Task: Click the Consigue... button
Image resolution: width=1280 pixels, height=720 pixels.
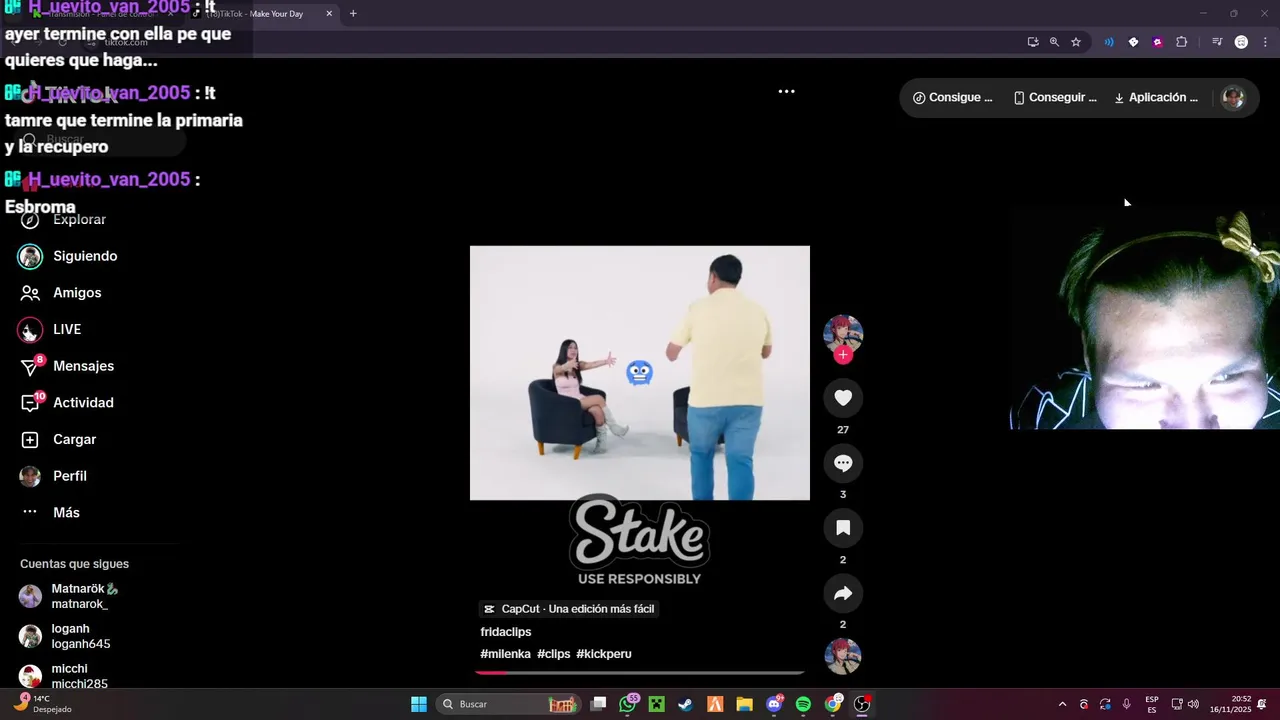Action: [953, 97]
